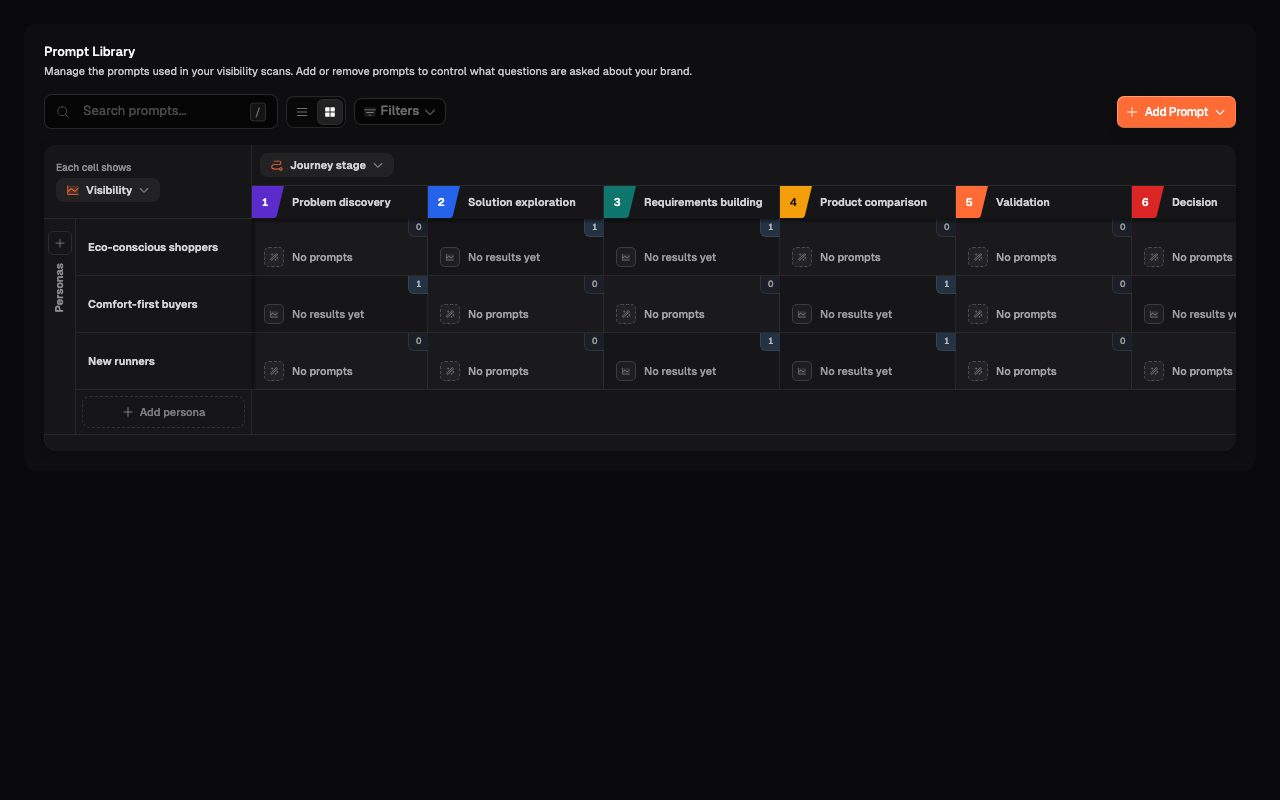Image resolution: width=1280 pixels, height=800 pixels.
Task: Click no-prompts icon in New runners Validation cell
Action: (x=978, y=371)
